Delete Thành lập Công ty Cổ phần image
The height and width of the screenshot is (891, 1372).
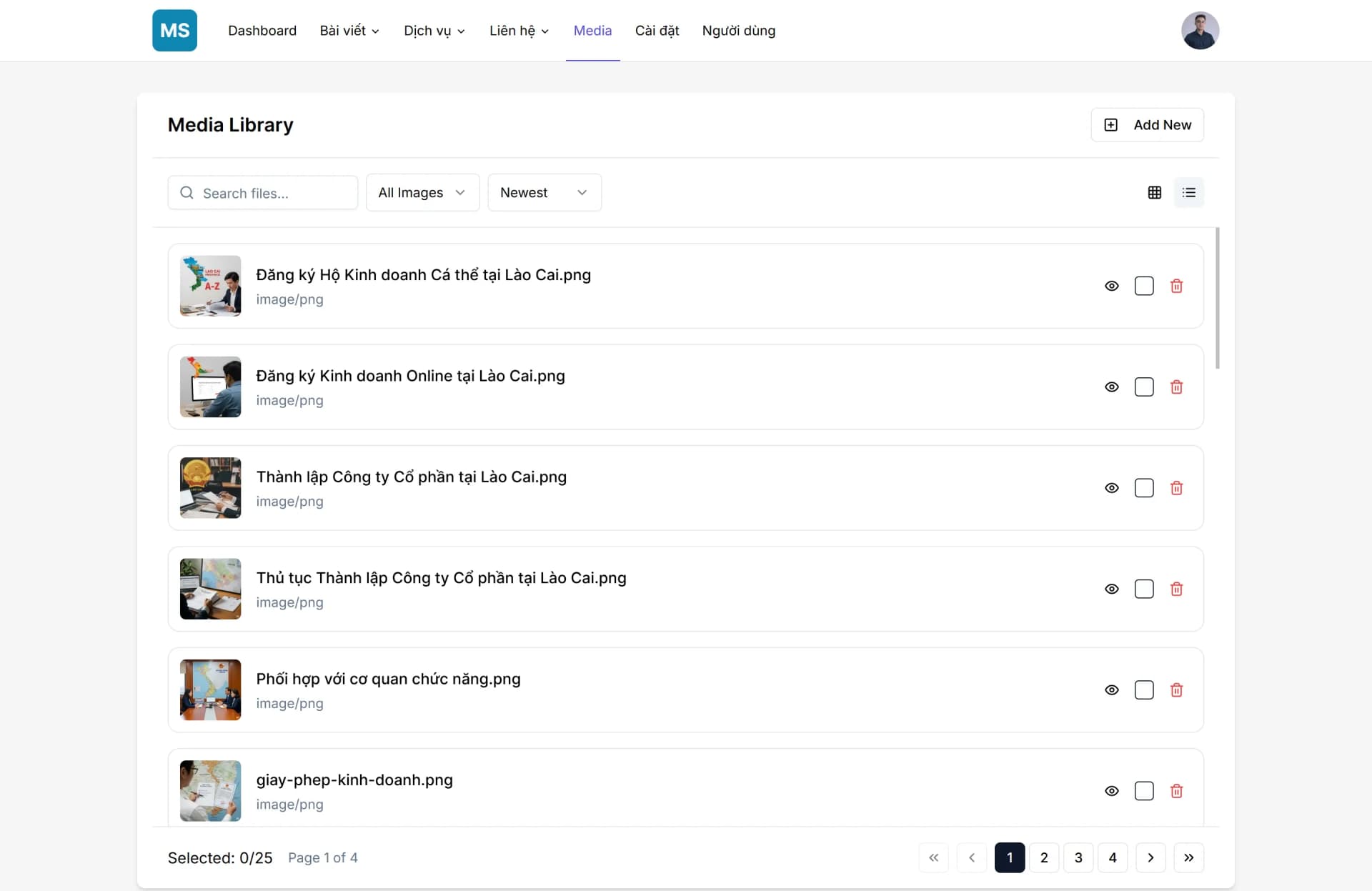(x=1177, y=488)
